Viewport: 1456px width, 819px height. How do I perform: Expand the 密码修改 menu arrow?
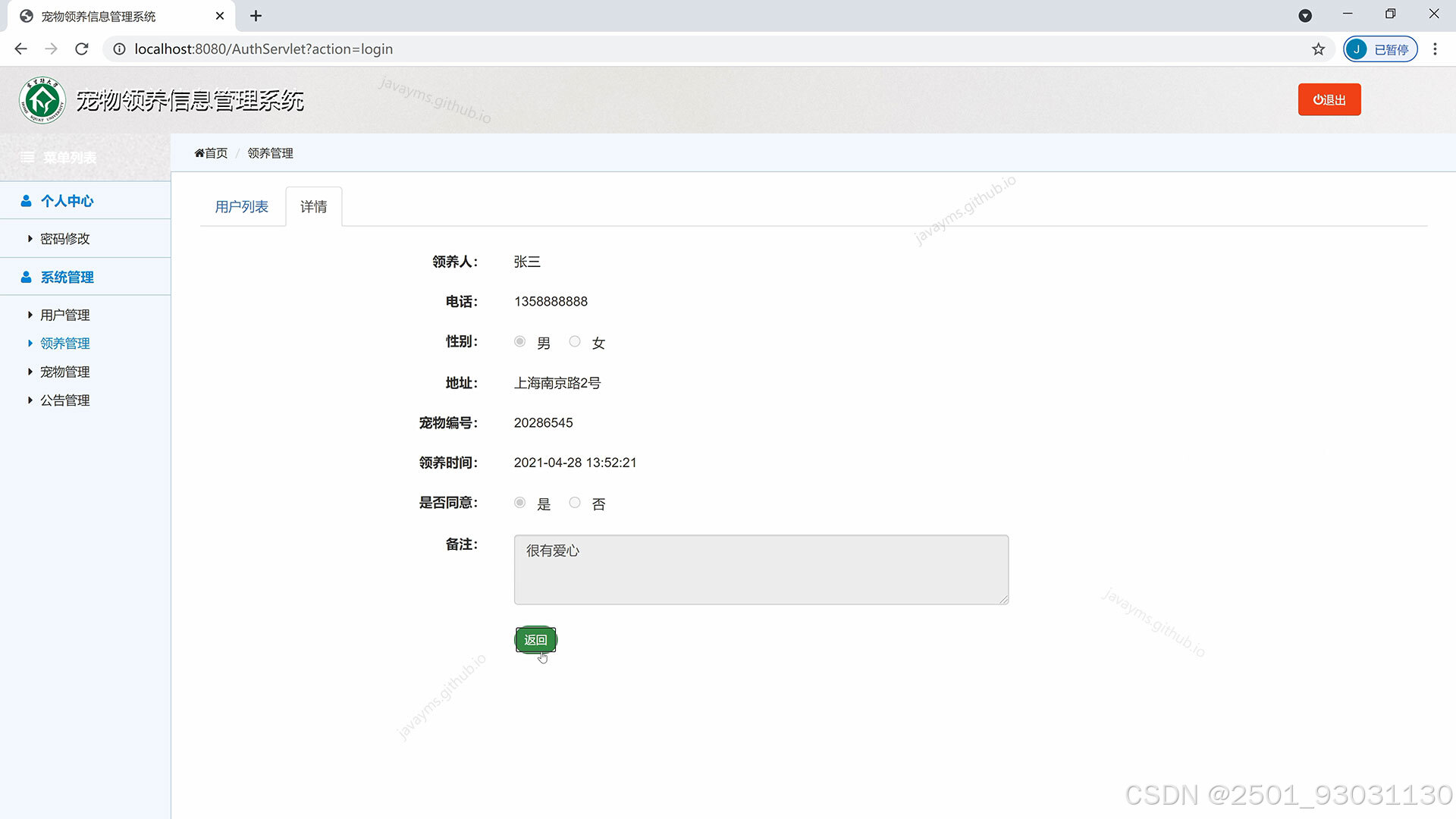[30, 239]
